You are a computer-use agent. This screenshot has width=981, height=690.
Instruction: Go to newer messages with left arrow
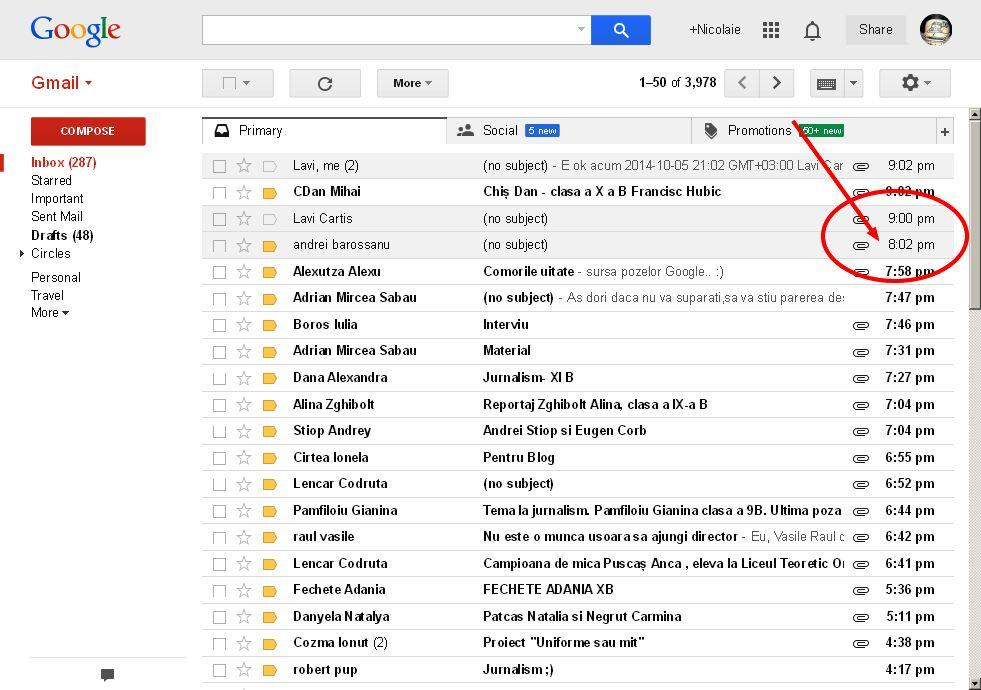click(742, 83)
